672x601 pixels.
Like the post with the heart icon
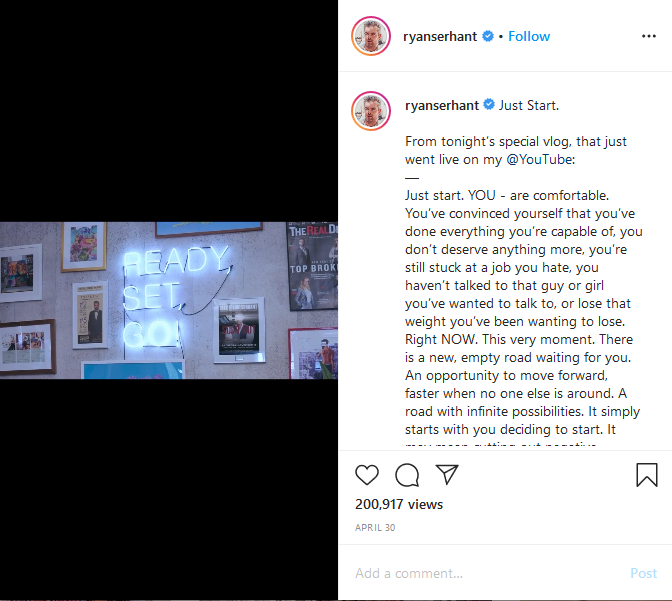pyautogui.click(x=367, y=475)
